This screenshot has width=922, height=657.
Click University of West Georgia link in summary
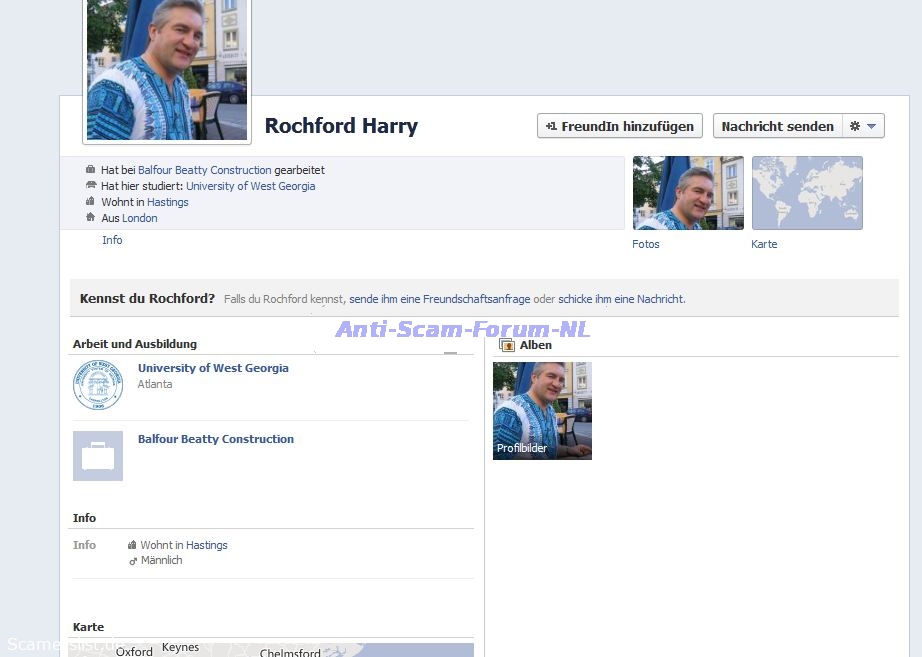pos(250,186)
